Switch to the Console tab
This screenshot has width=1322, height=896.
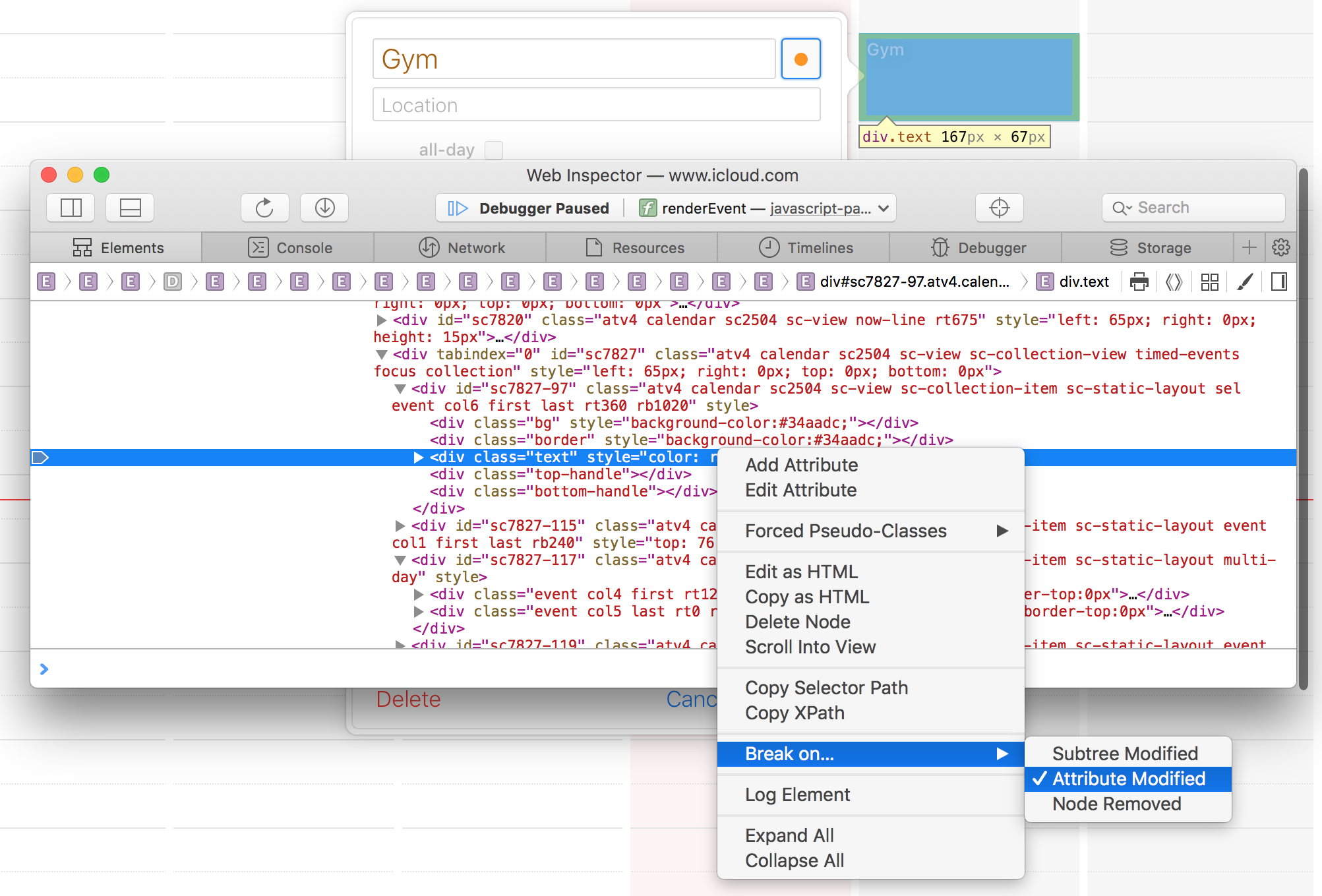click(x=289, y=248)
